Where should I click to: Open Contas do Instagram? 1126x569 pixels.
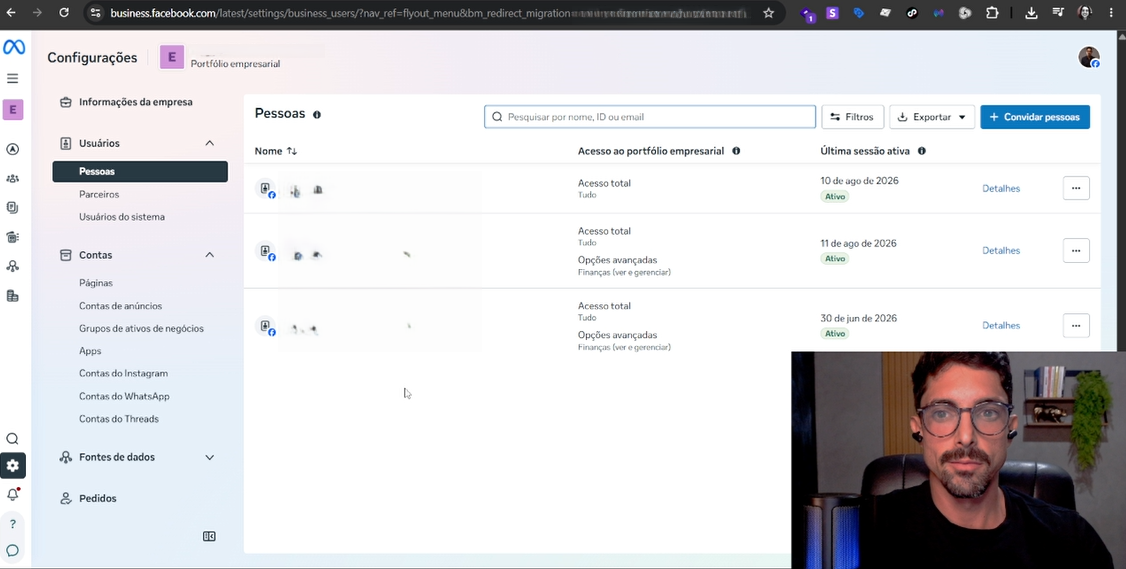(x=124, y=374)
